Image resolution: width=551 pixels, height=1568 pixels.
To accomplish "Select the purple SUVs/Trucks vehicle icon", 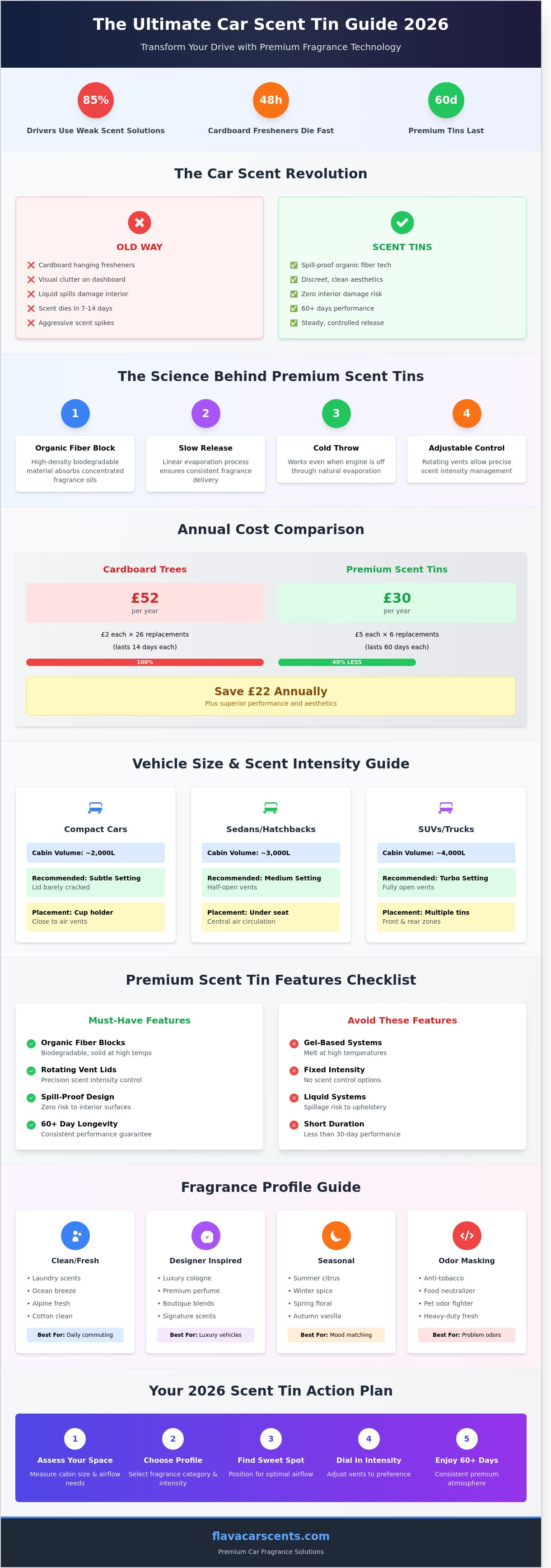I will (x=446, y=808).
